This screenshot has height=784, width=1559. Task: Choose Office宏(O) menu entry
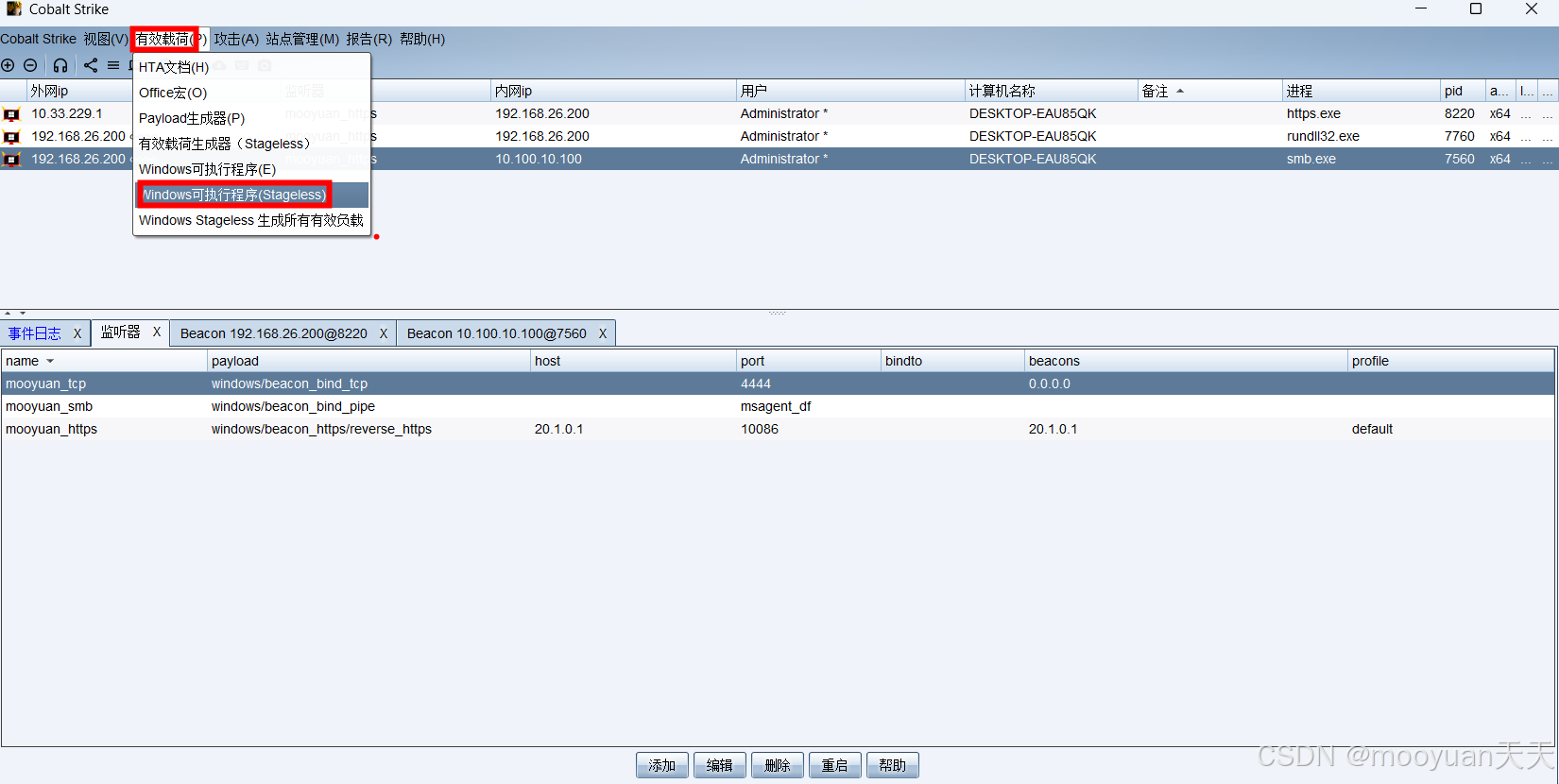251,93
